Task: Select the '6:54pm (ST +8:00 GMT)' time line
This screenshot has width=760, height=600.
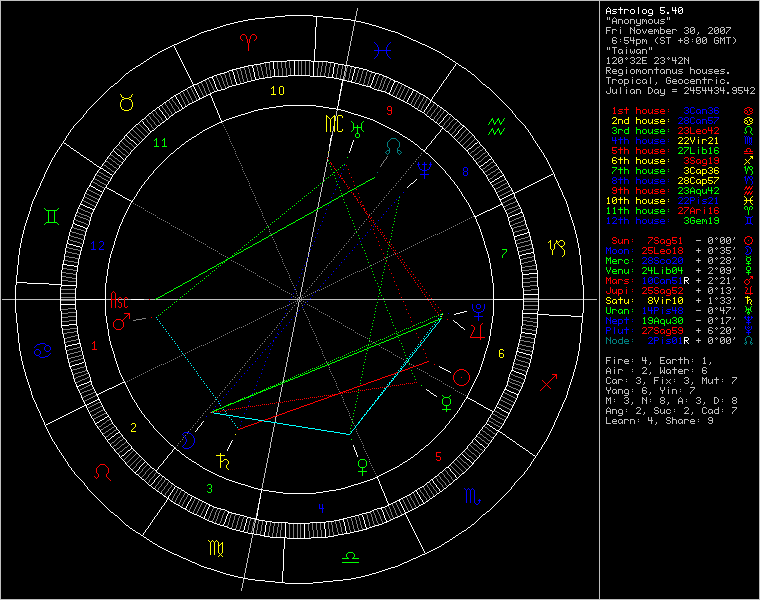Action: click(674, 41)
